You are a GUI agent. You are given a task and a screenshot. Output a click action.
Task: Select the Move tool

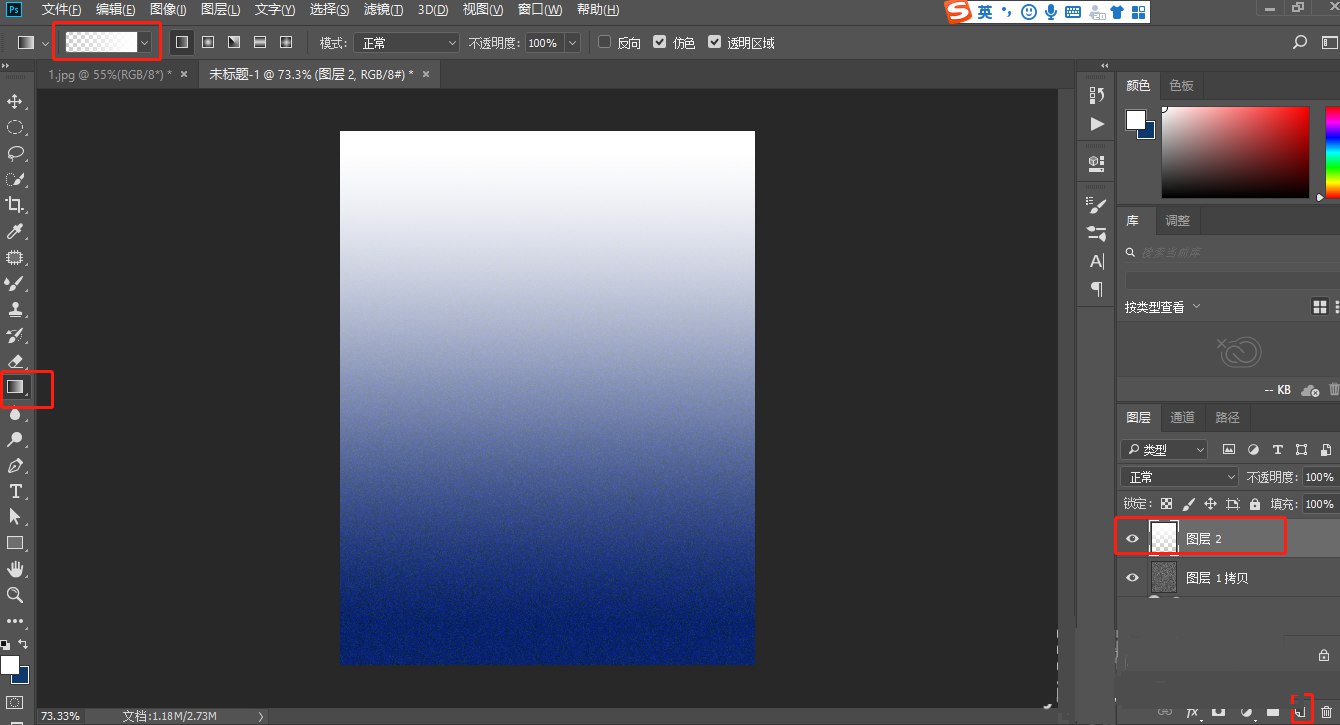(14, 101)
